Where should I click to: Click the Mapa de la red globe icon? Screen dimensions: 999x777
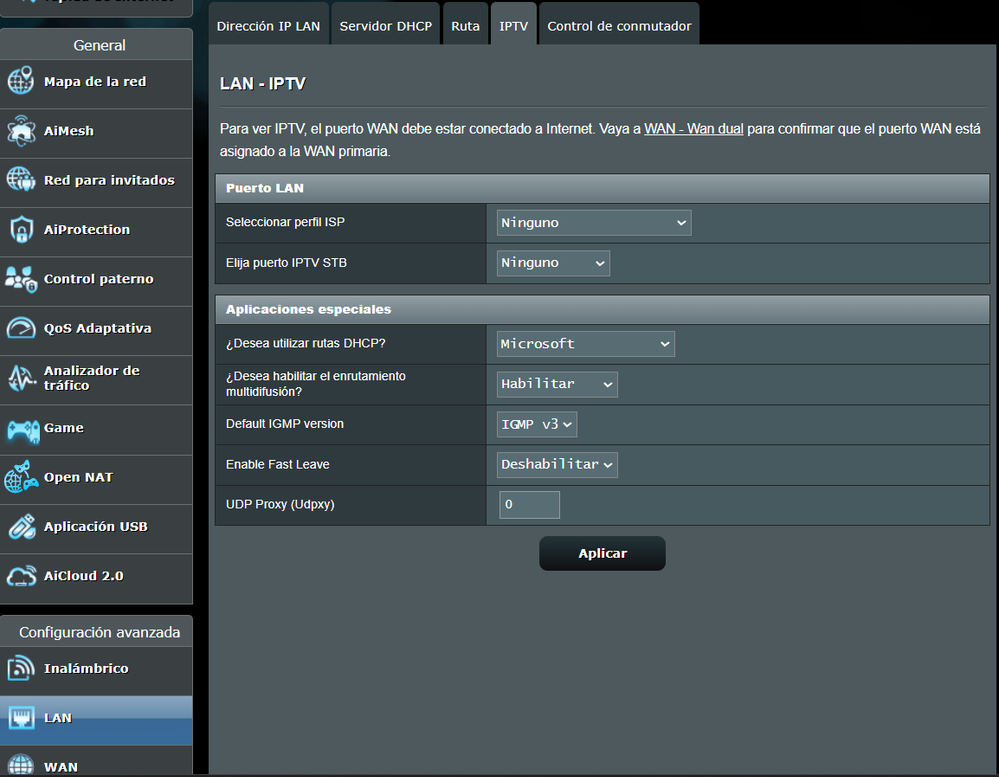[21, 82]
